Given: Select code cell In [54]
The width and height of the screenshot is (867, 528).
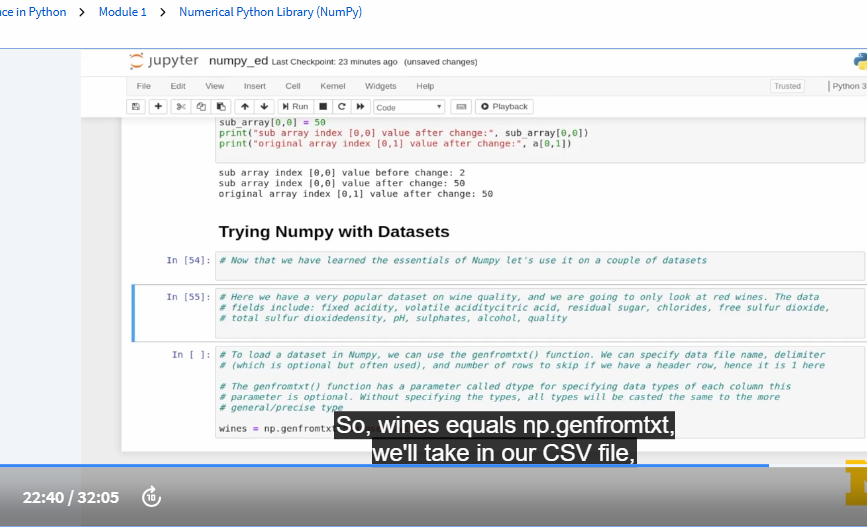Looking at the screenshot, I should pyautogui.click(x=540, y=265).
